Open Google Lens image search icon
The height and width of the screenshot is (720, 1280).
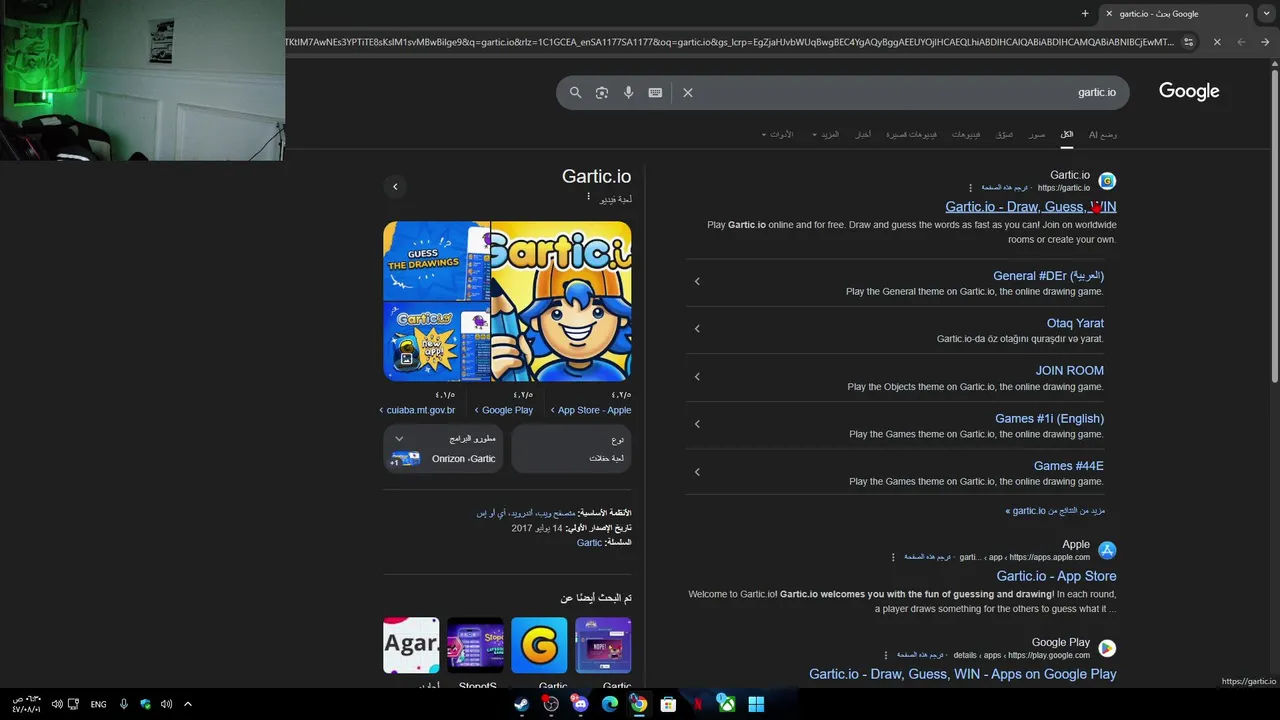point(602,92)
